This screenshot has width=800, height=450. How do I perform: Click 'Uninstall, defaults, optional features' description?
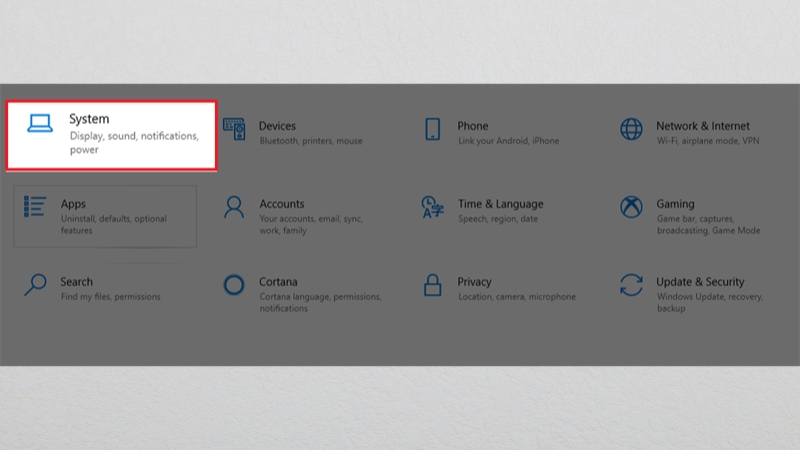coord(114,224)
